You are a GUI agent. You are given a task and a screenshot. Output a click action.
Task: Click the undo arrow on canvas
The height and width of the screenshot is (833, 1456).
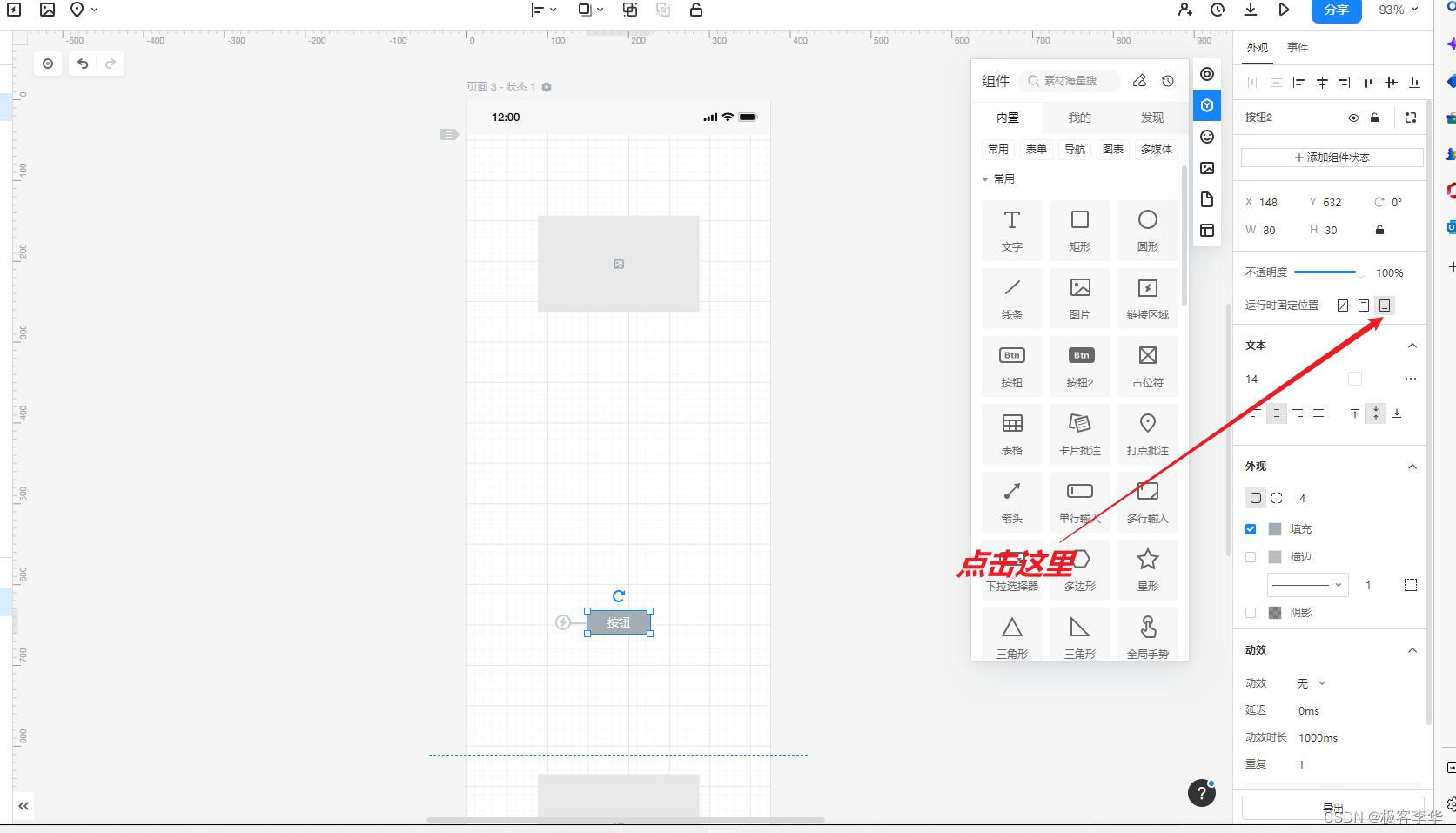click(x=83, y=64)
